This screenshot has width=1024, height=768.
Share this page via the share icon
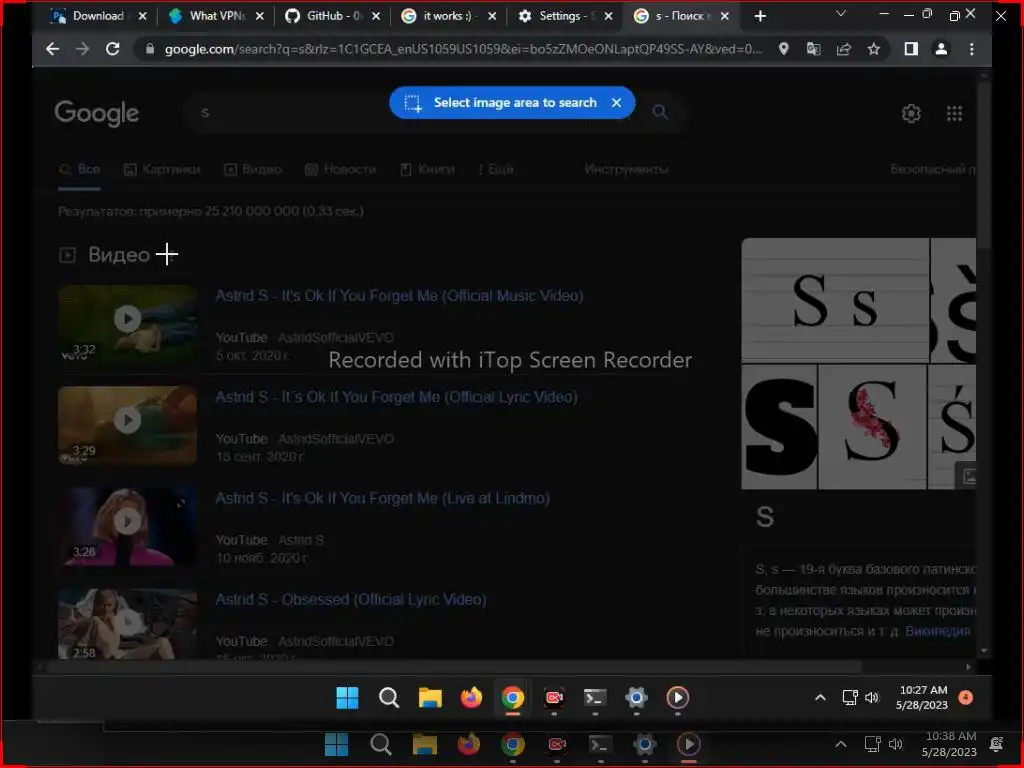click(844, 49)
